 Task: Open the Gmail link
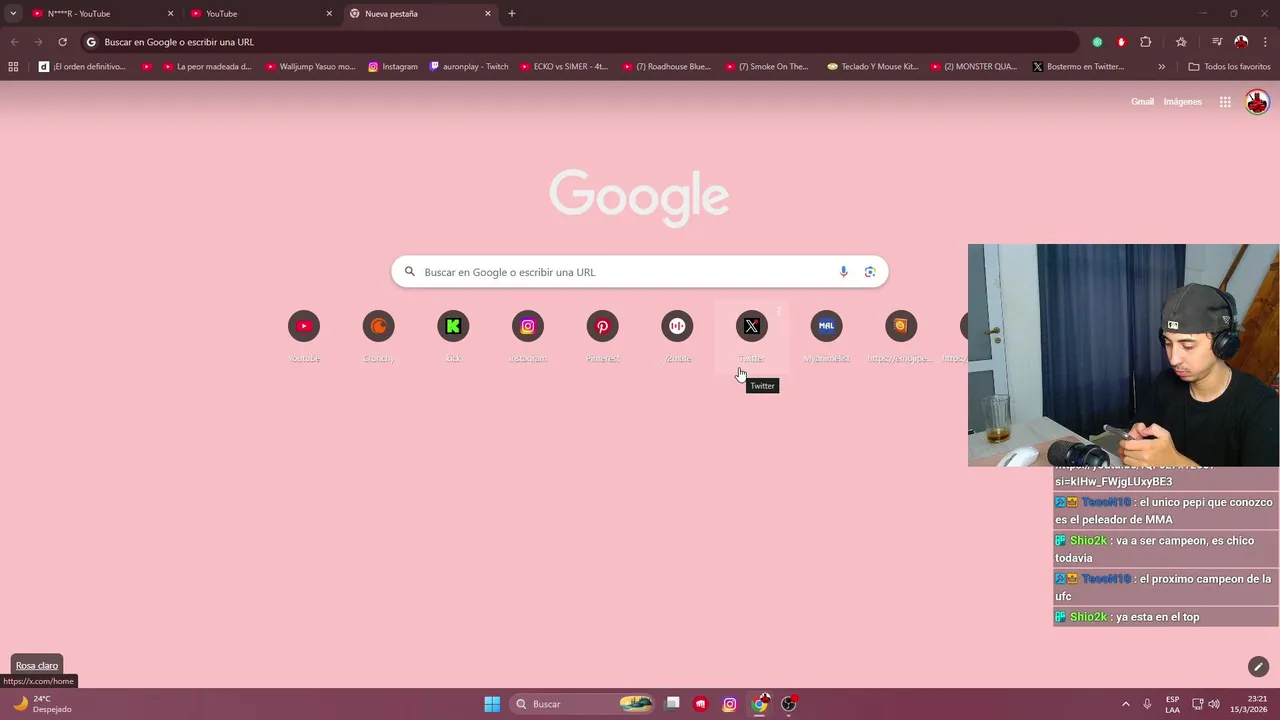click(1142, 102)
